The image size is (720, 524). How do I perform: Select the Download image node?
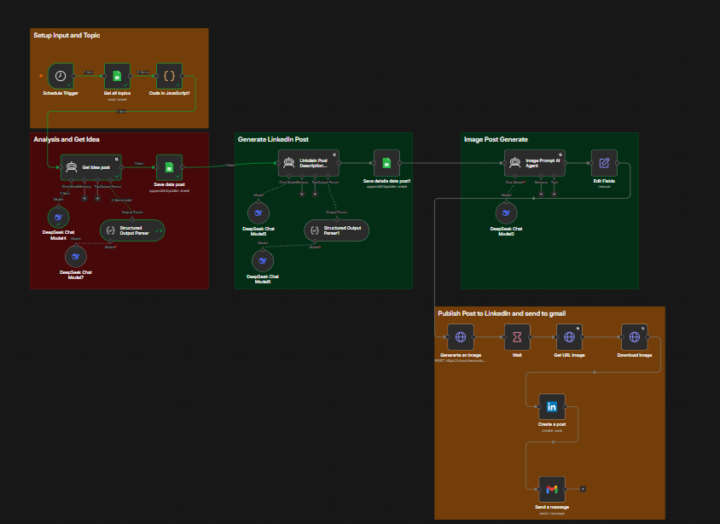pyautogui.click(x=635, y=337)
